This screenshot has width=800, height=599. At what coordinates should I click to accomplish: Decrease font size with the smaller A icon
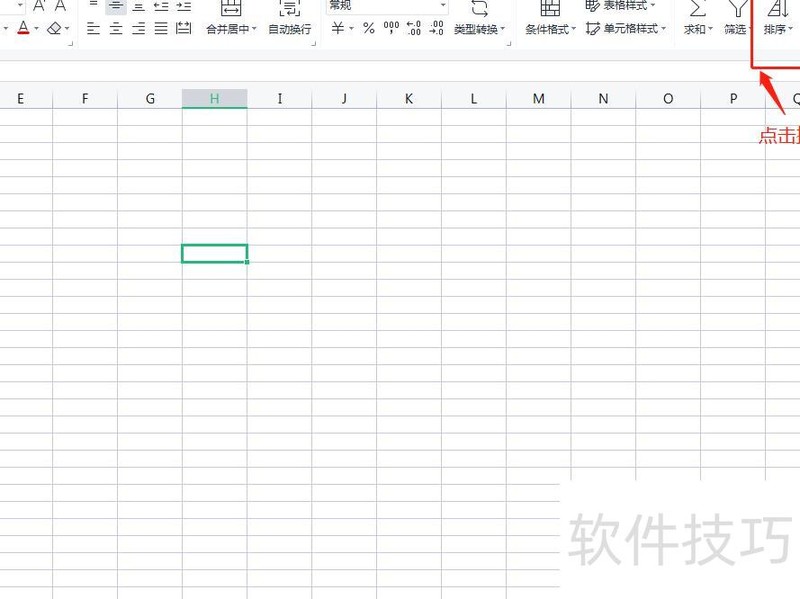(x=61, y=6)
